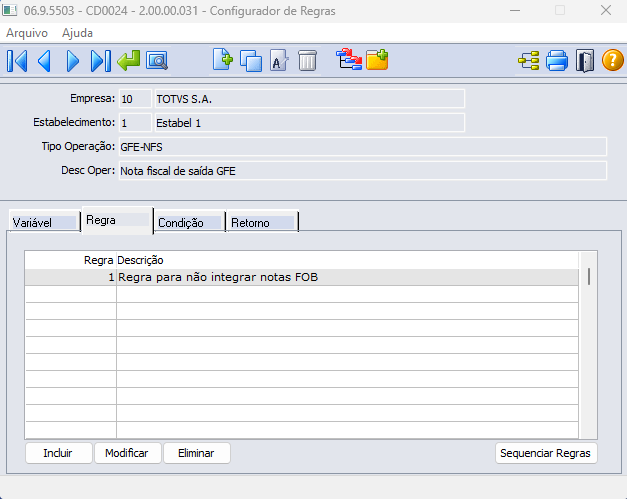Click the Incluir button
This screenshot has width=627, height=499.
coord(58,453)
